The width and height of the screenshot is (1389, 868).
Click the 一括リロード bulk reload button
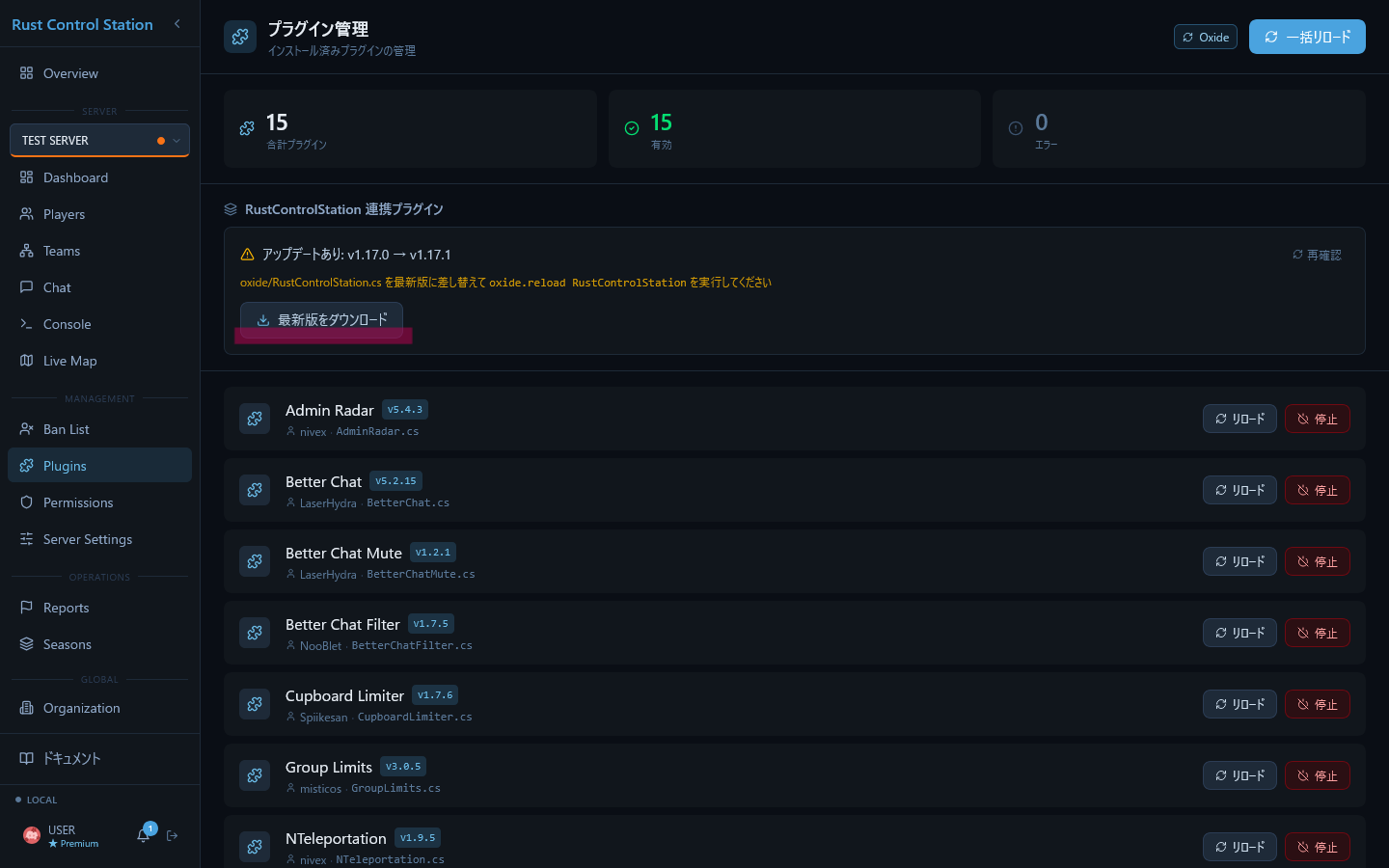pos(1307,37)
